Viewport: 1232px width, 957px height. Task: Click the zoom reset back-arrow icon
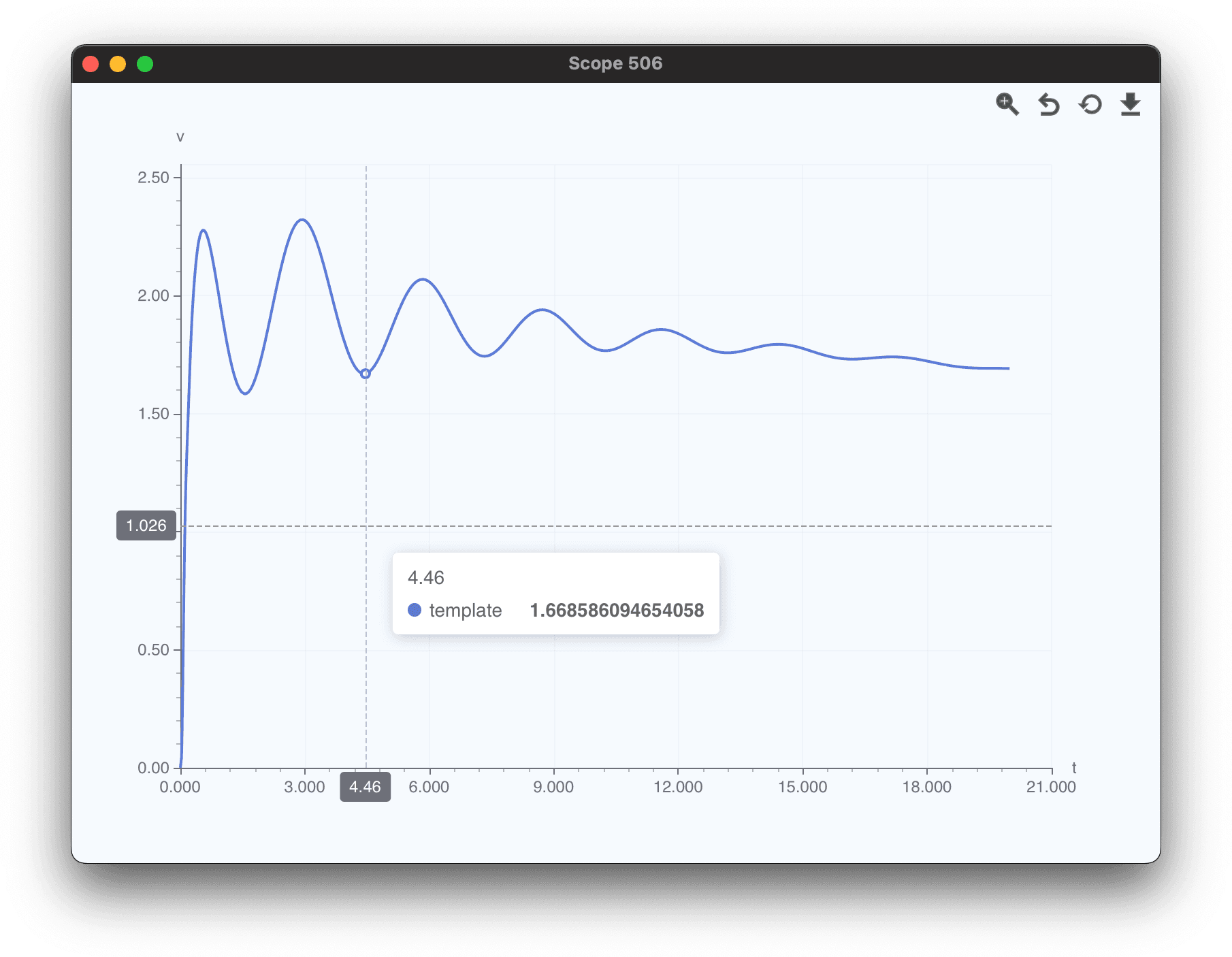[x=1048, y=105]
